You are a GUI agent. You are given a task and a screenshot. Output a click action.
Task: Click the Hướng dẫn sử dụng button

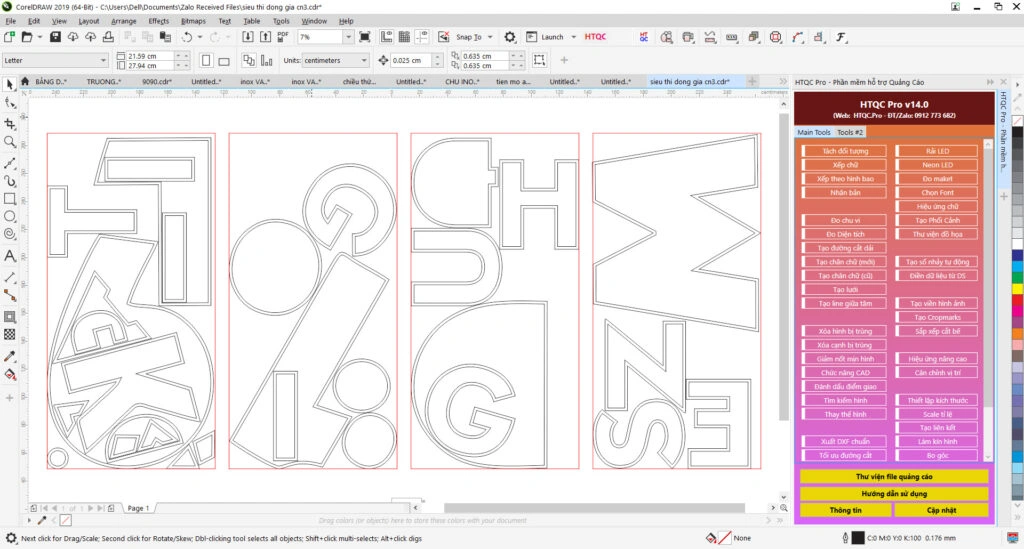[894, 493]
